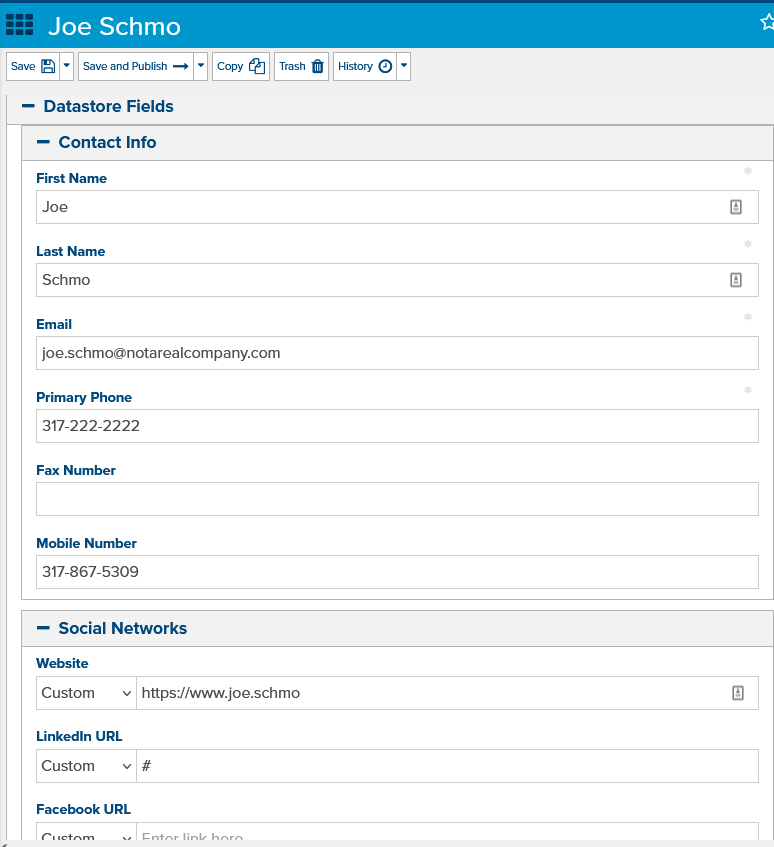Image resolution: width=774 pixels, height=847 pixels.
Task: Click the Website label
Action: coord(62,663)
